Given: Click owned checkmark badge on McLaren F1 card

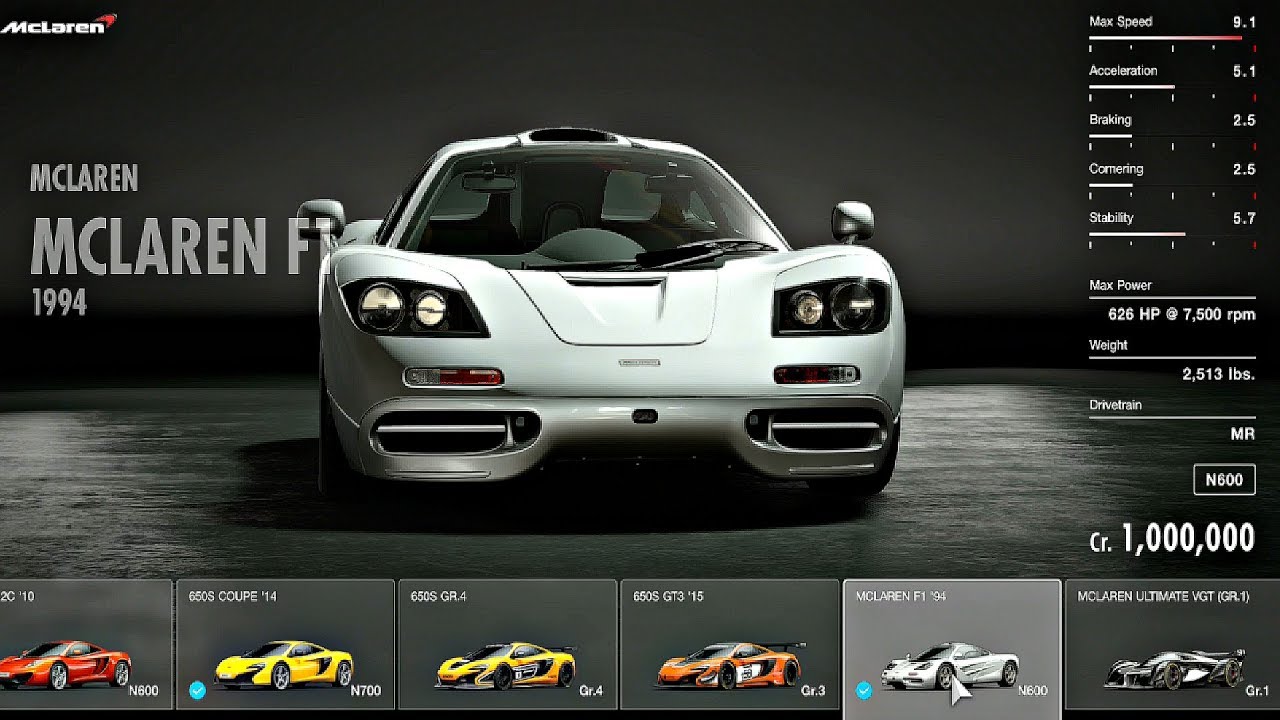Looking at the screenshot, I should point(864,690).
